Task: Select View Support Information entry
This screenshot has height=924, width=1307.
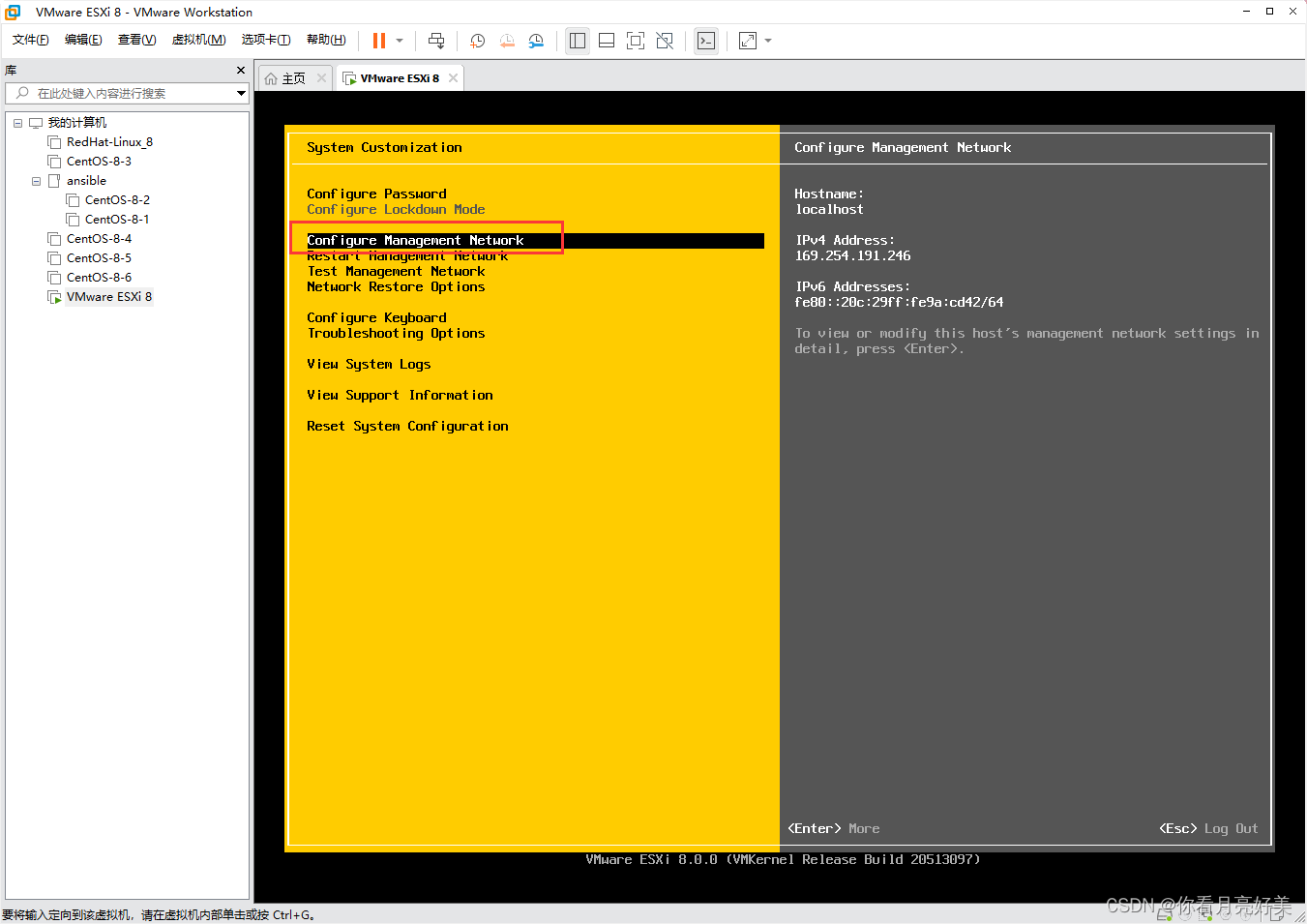Action: pyautogui.click(x=400, y=395)
